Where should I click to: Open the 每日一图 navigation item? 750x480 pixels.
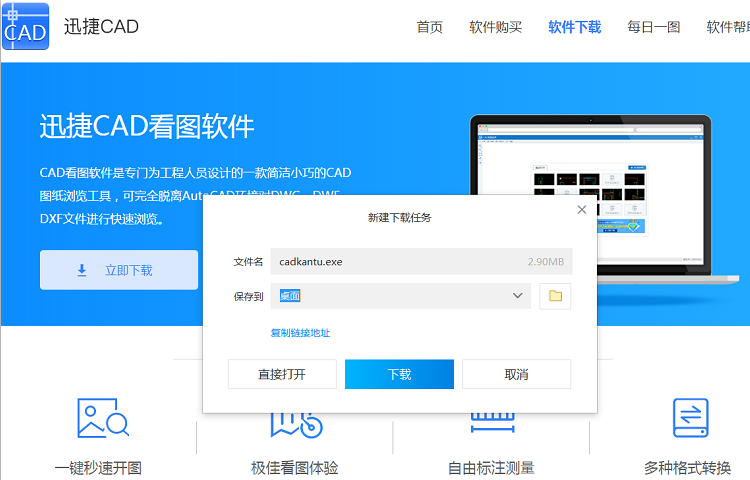pyautogui.click(x=654, y=27)
